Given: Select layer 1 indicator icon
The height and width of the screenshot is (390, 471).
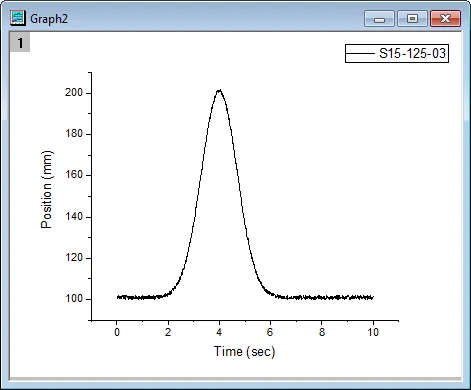Looking at the screenshot, I should point(20,42).
